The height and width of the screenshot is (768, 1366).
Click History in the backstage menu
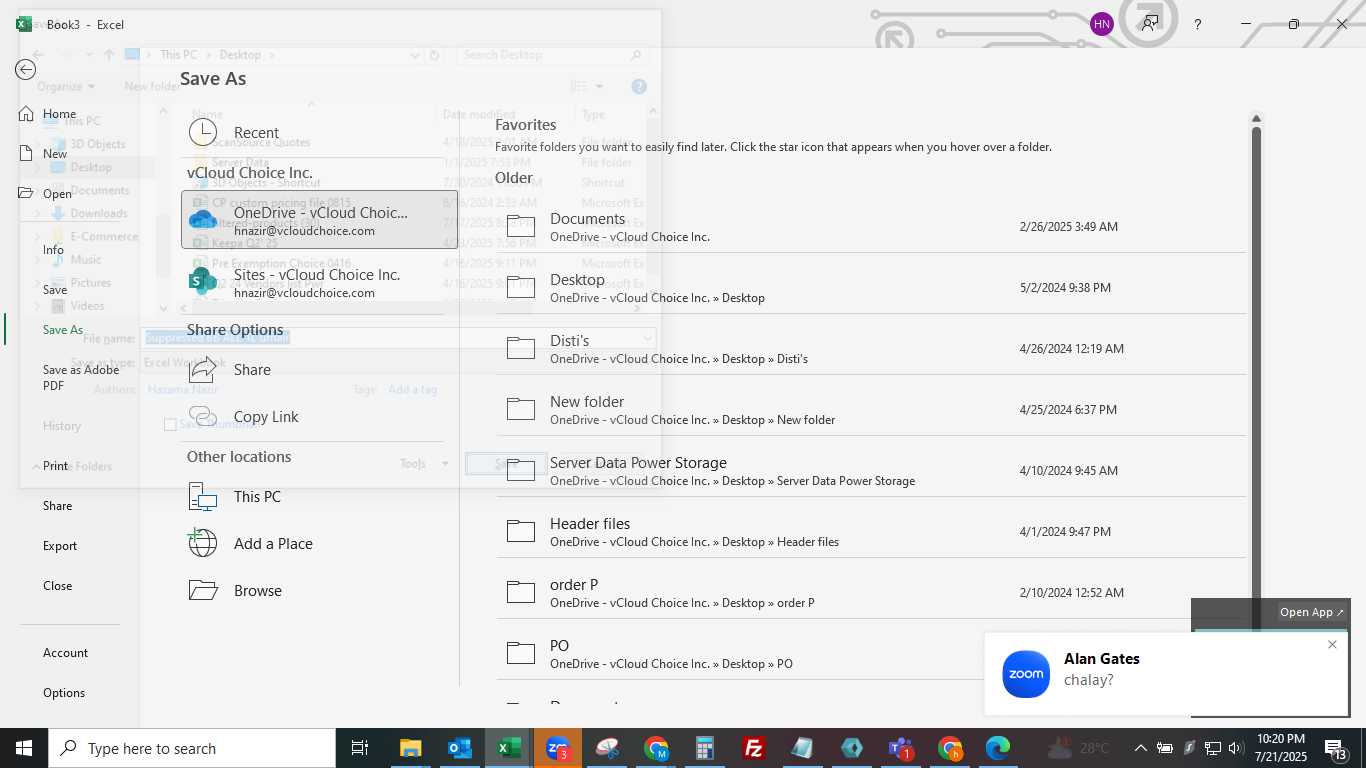(x=62, y=425)
